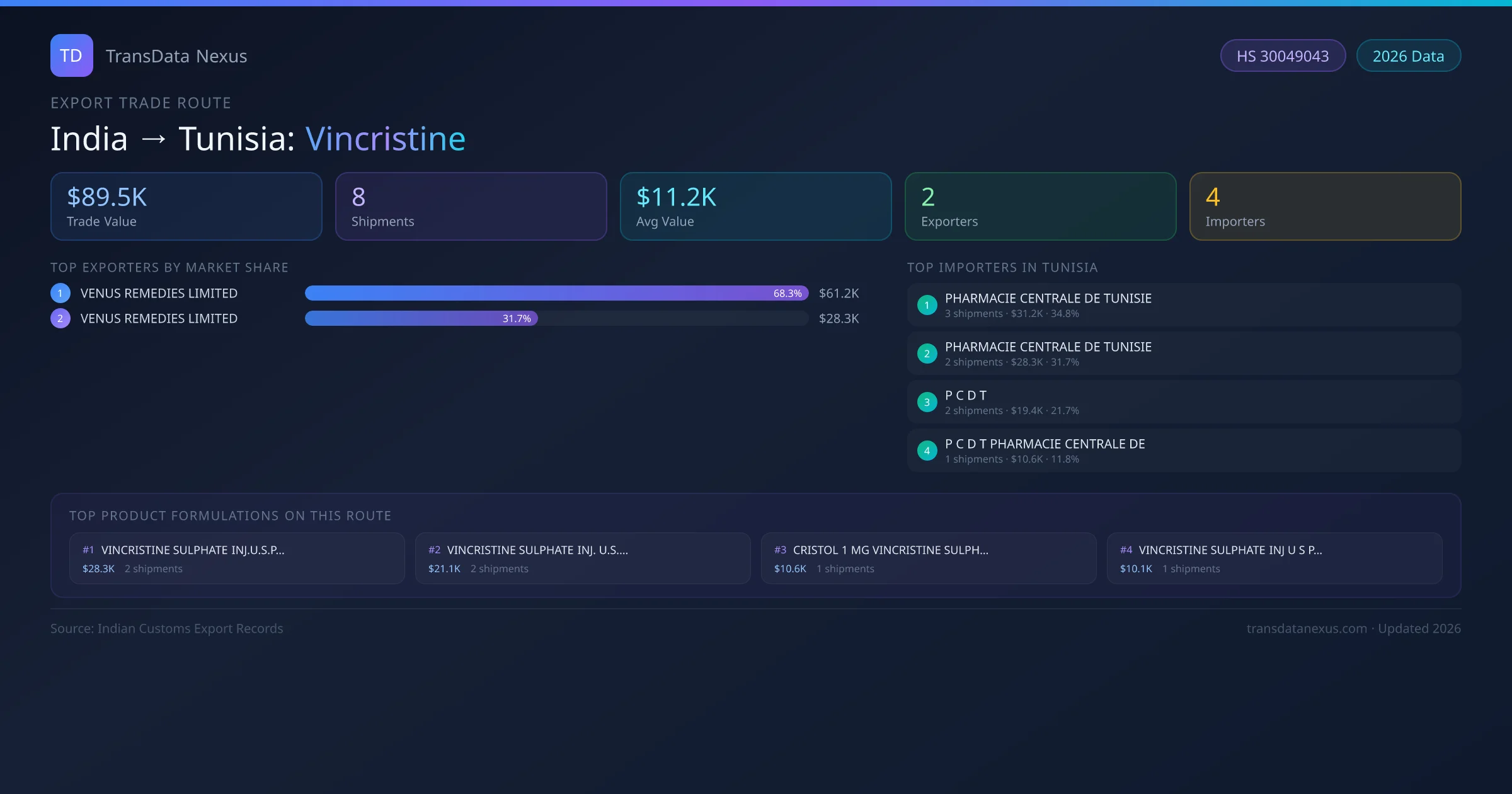Screen dimensions: 1512x794
Task: Click importer rank 1 green circle
Action: 927,305
